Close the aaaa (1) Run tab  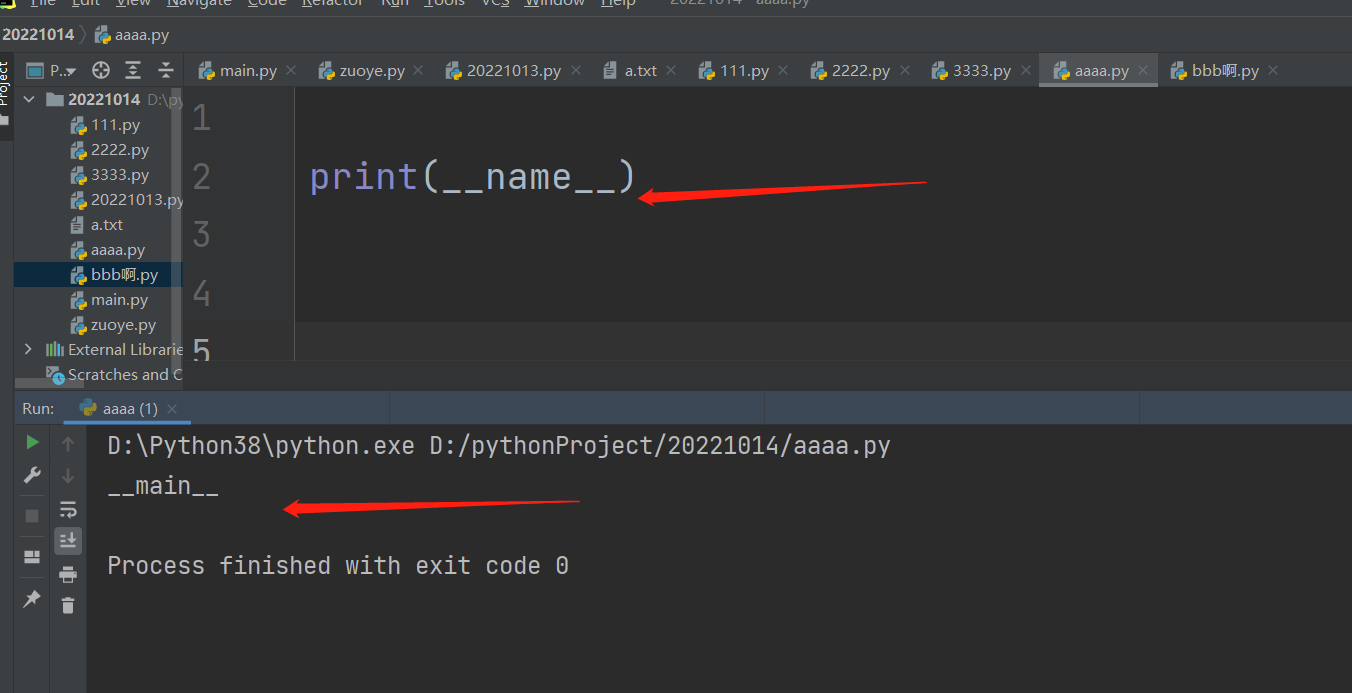172,409
